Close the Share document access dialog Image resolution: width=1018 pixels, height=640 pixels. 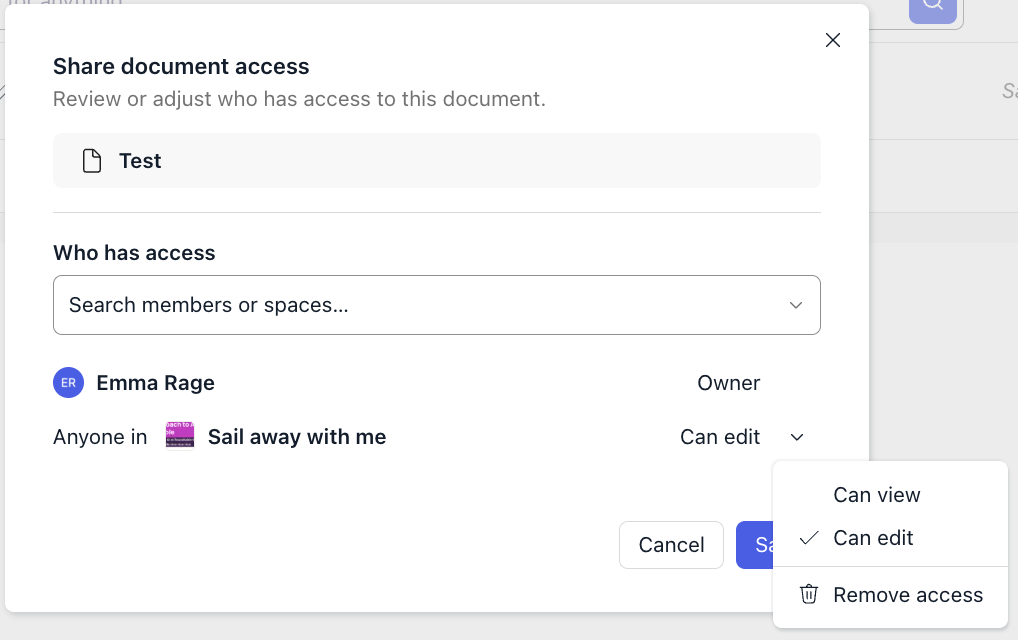pos(833,40)
